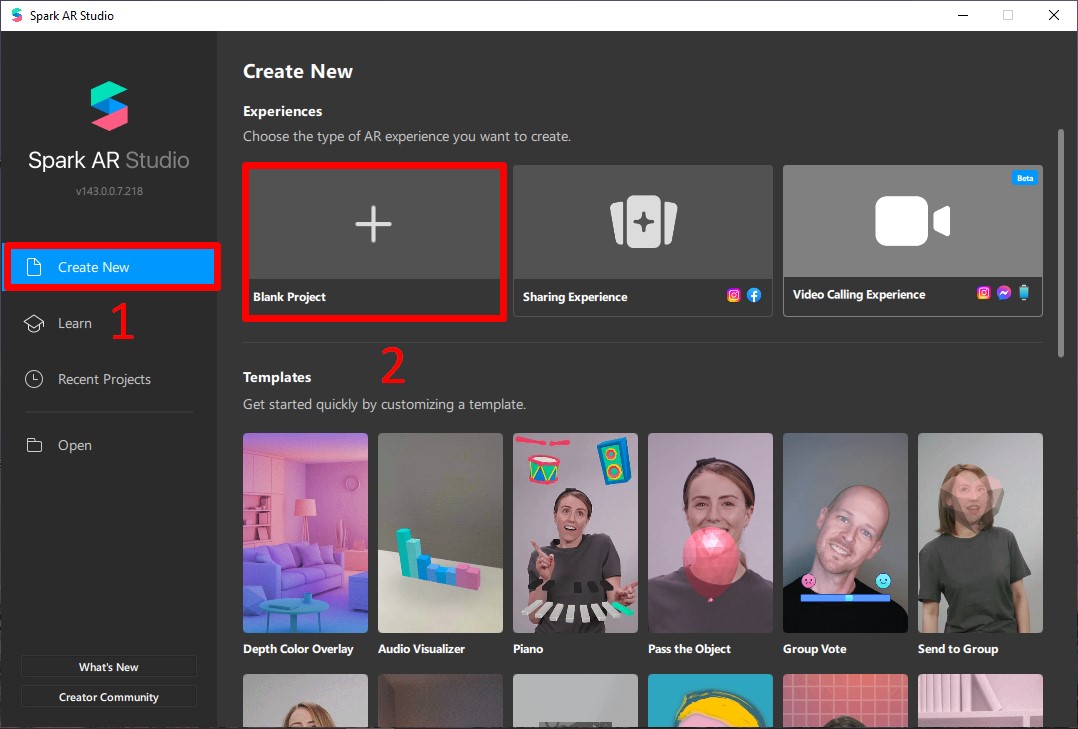Select the Piano template

click(575, 533)
